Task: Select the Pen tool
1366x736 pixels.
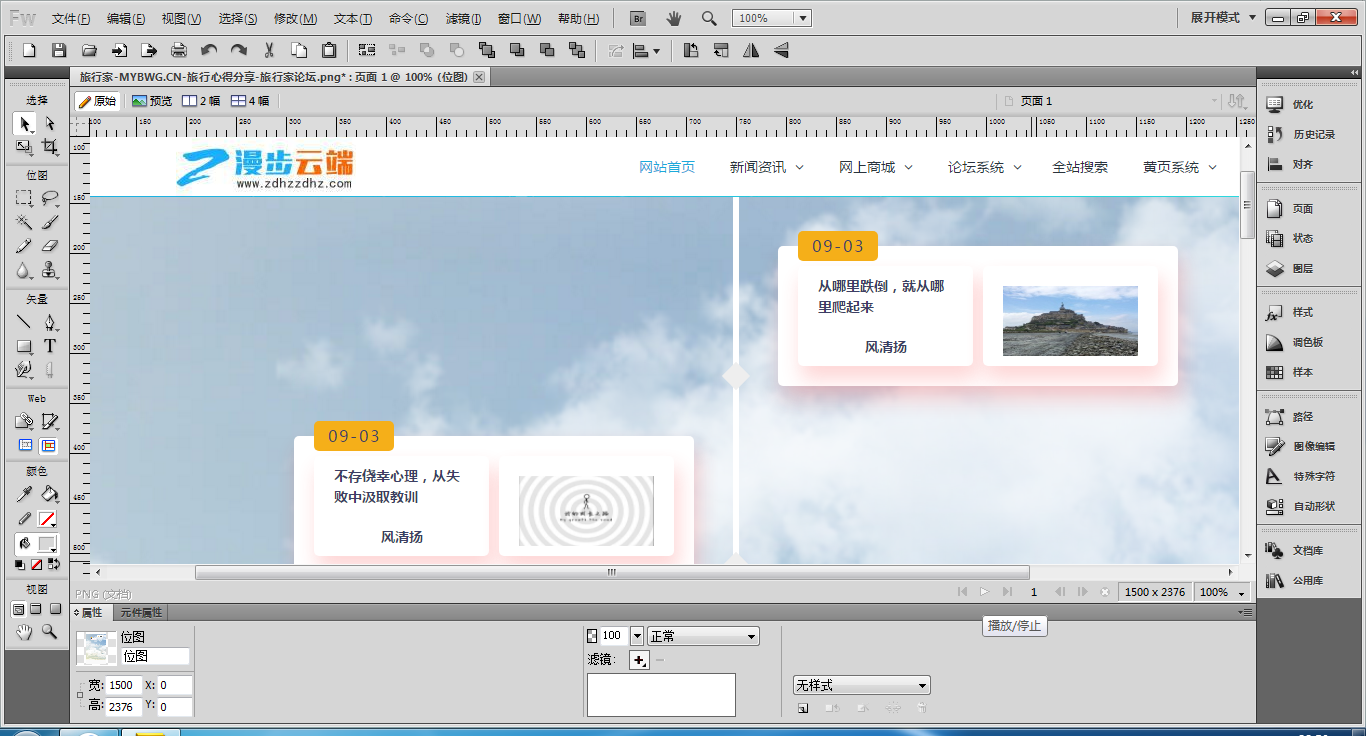Action: [x=49, y=322]
